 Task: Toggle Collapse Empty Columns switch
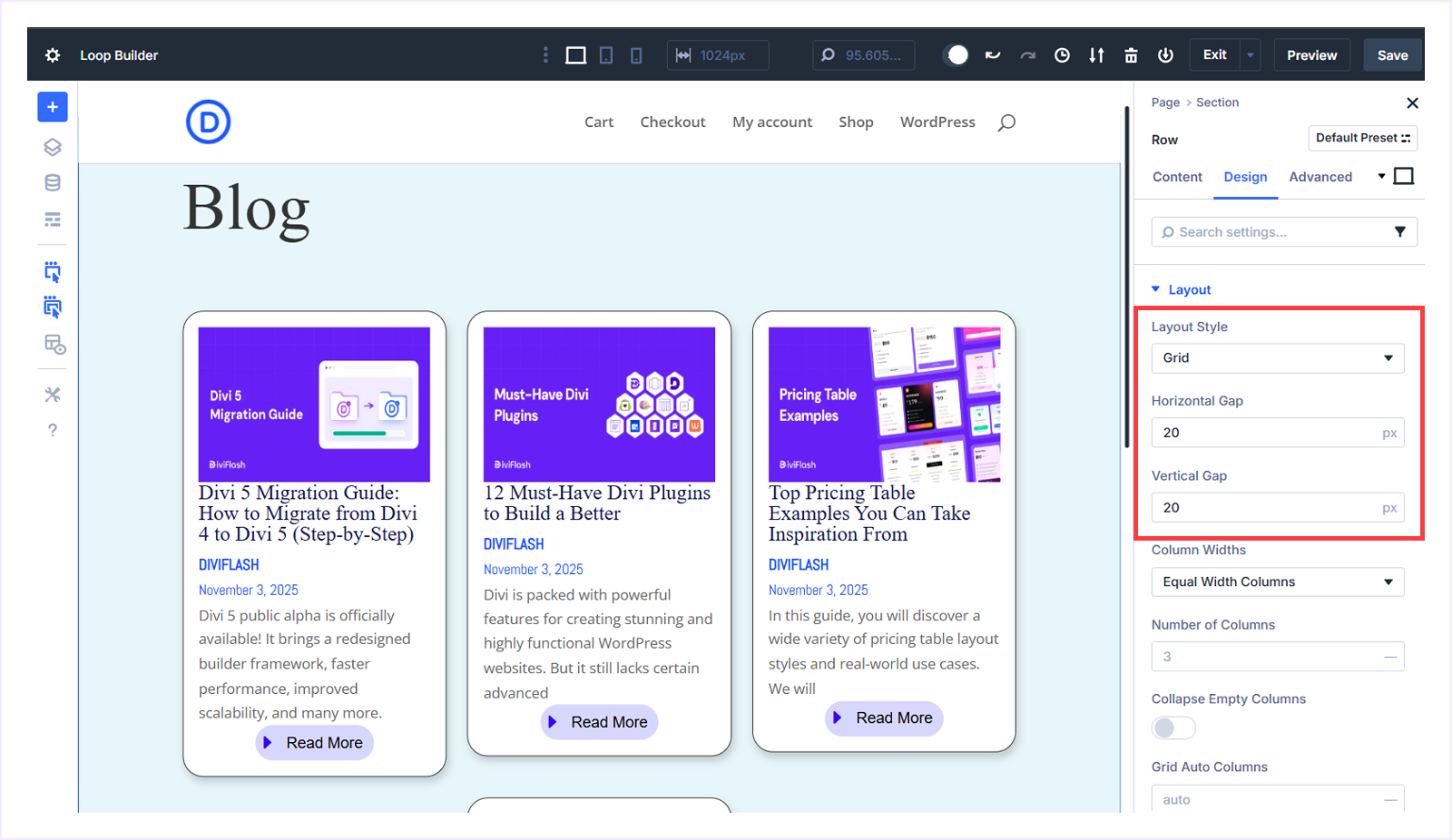point(1173,728)
